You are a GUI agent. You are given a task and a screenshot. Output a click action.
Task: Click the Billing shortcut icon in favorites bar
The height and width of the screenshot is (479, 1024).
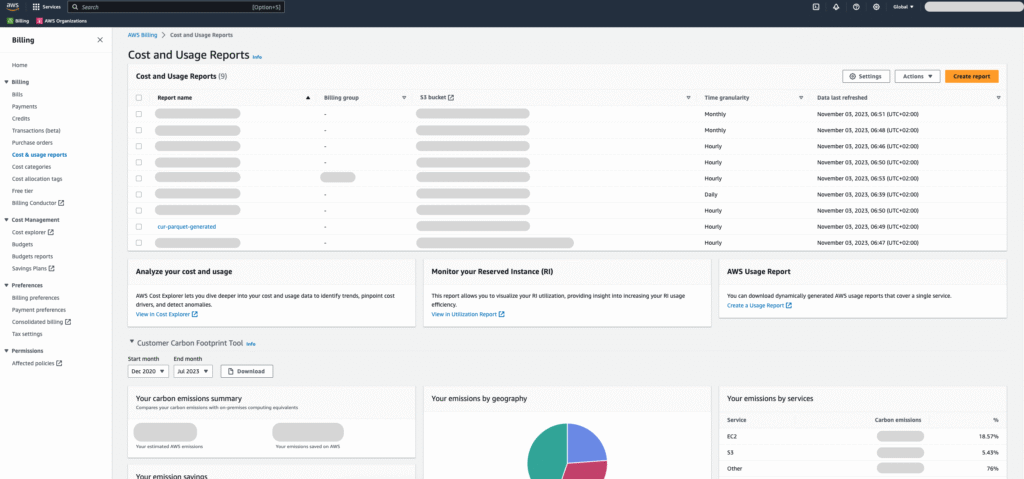click(10, 21)
